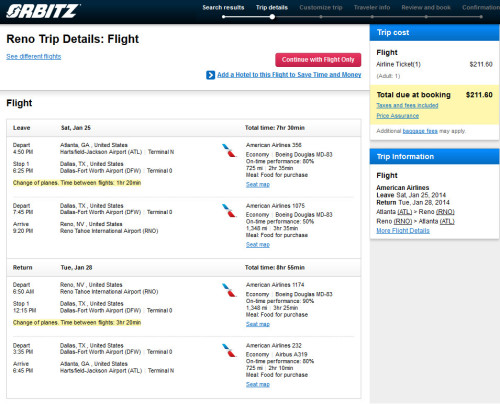Open Seat map for flight 232
Image resolution: width=500 pixels, height=404 pixels.
[258, 384]
